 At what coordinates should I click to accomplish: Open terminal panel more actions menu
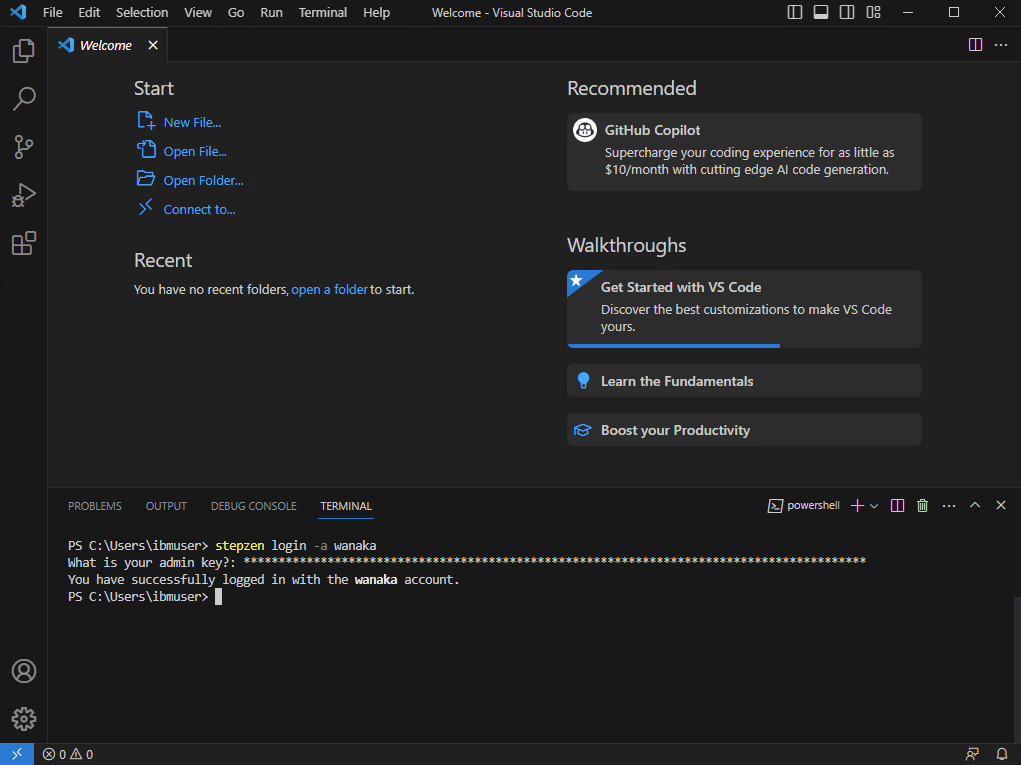pyautogui.click(x=949, y=506)
